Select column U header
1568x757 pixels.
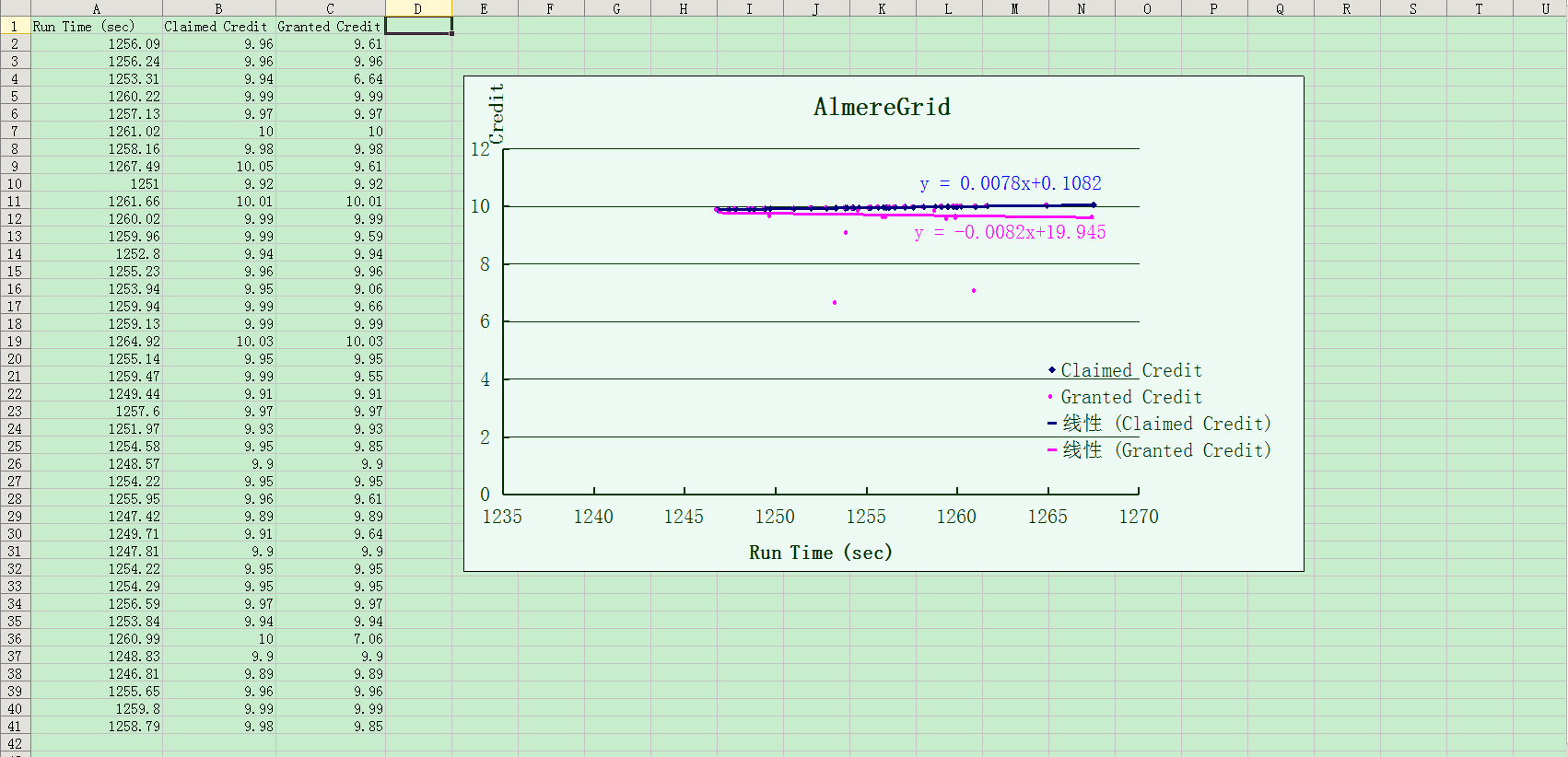[1541, 8]
